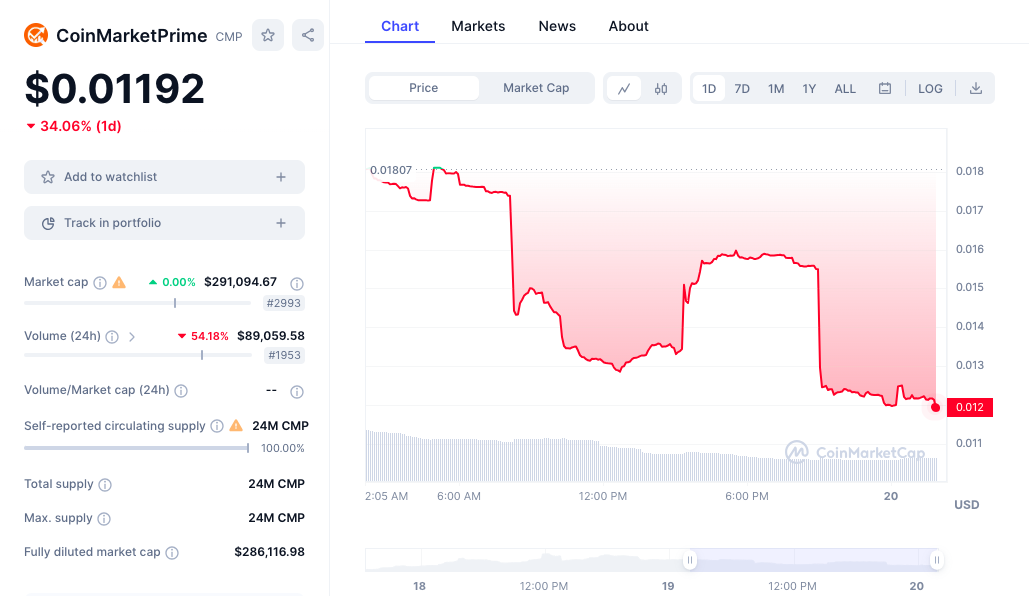1029x596 pixels.
Task: Click the download chart icon
Action: [975, 88]
